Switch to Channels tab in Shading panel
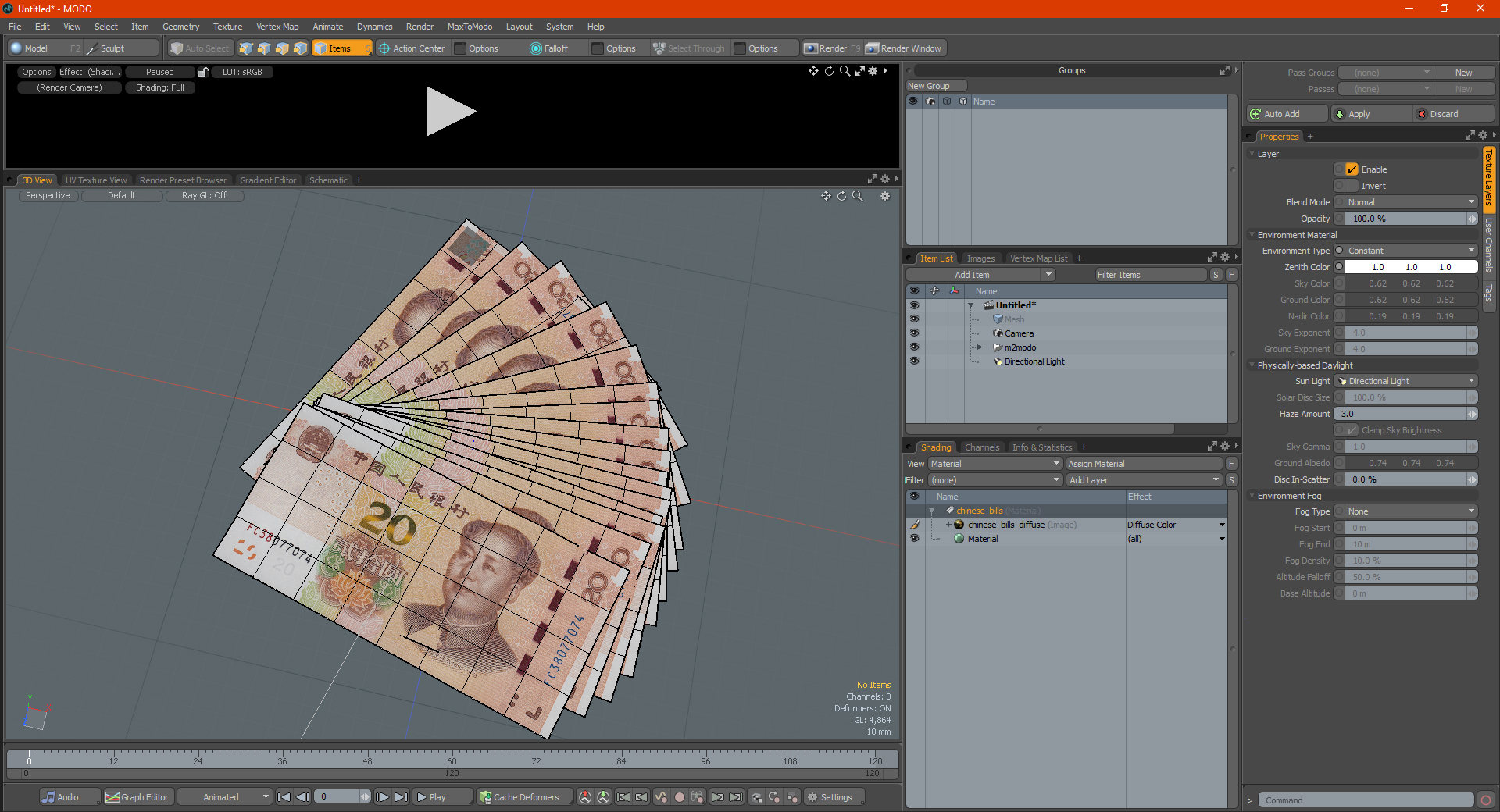This screenshot has height=812, width=1500. (x=981, y=447)
